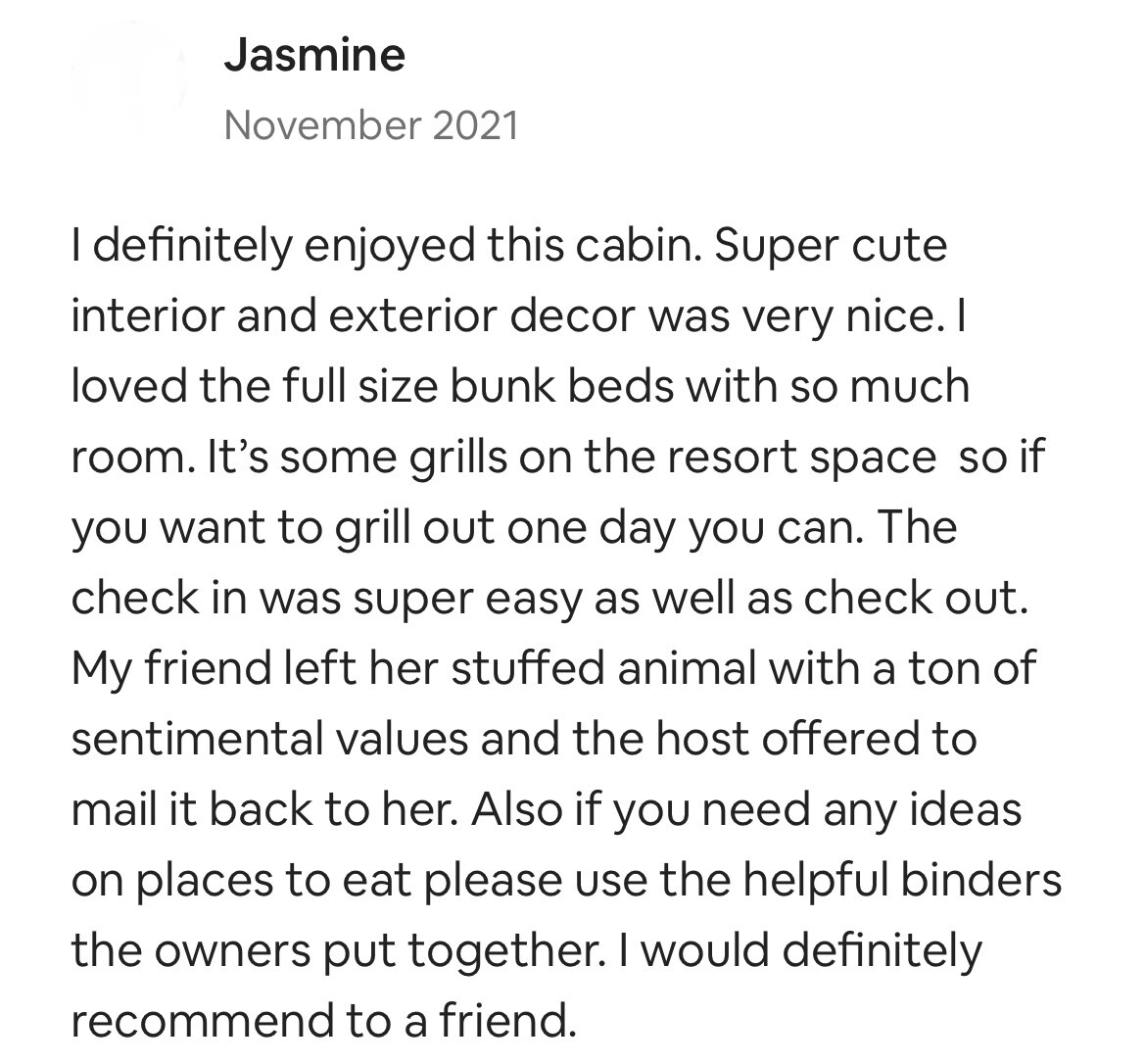Viewport: 1145px width, 1064px height.
Task: Click the November 2021 review date
Action: [x=371, y=124]
